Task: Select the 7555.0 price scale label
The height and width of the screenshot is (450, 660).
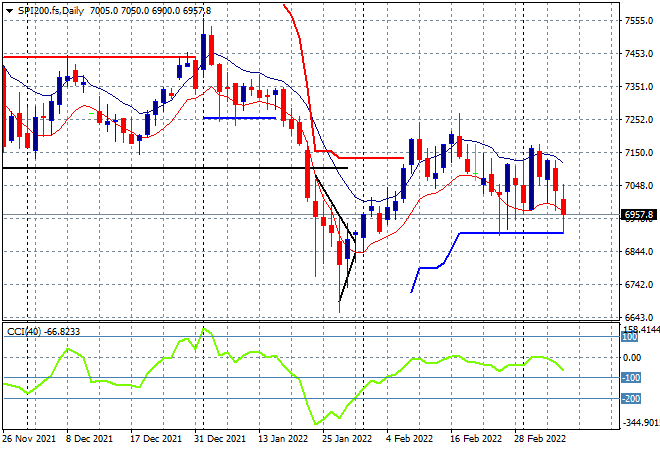Action: (x=639, y=21)
